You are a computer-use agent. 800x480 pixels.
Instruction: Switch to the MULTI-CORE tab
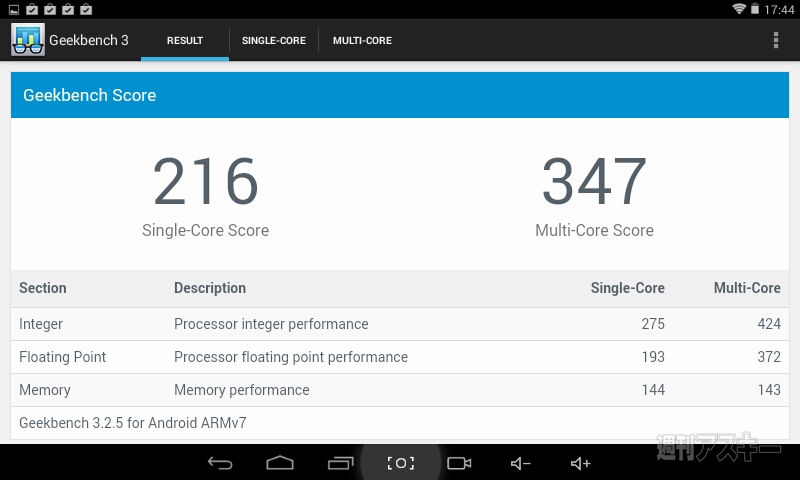(362, 41)
